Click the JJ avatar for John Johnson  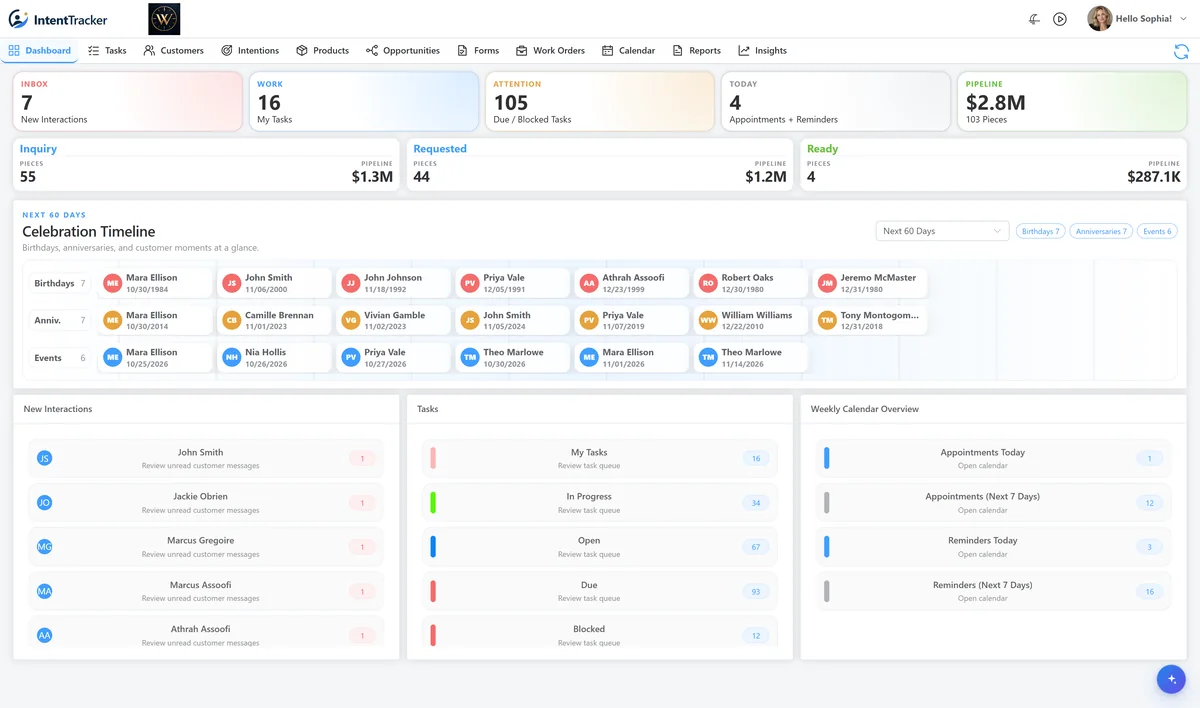pos(350,284)
